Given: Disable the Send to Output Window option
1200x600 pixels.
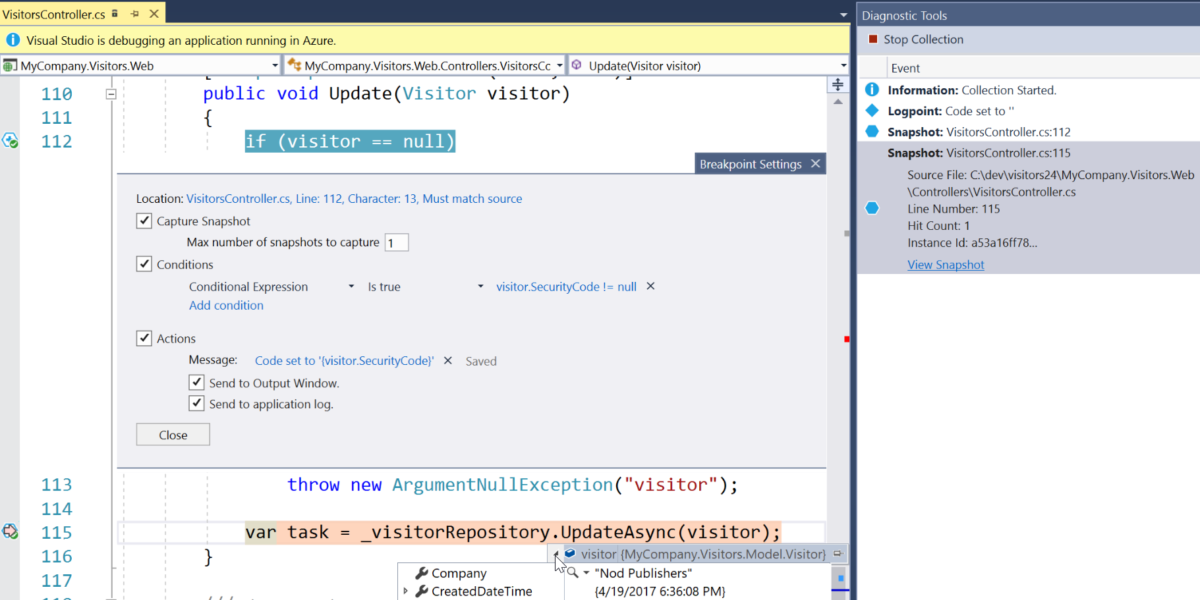Looking at the screenshot, I should (x=197, y=382).
